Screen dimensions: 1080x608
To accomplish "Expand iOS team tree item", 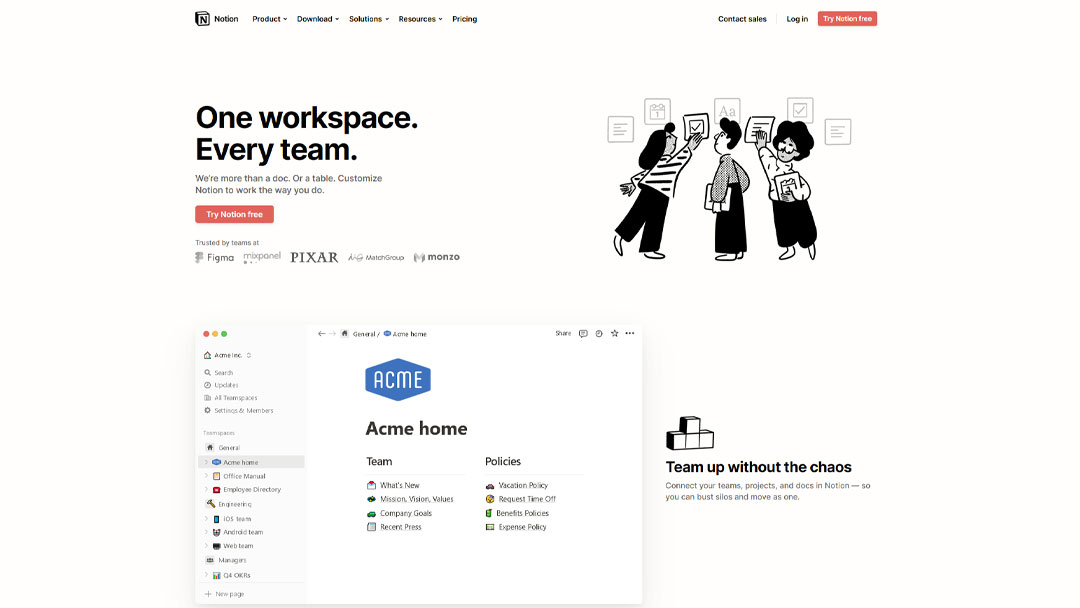I will [206, 518].
